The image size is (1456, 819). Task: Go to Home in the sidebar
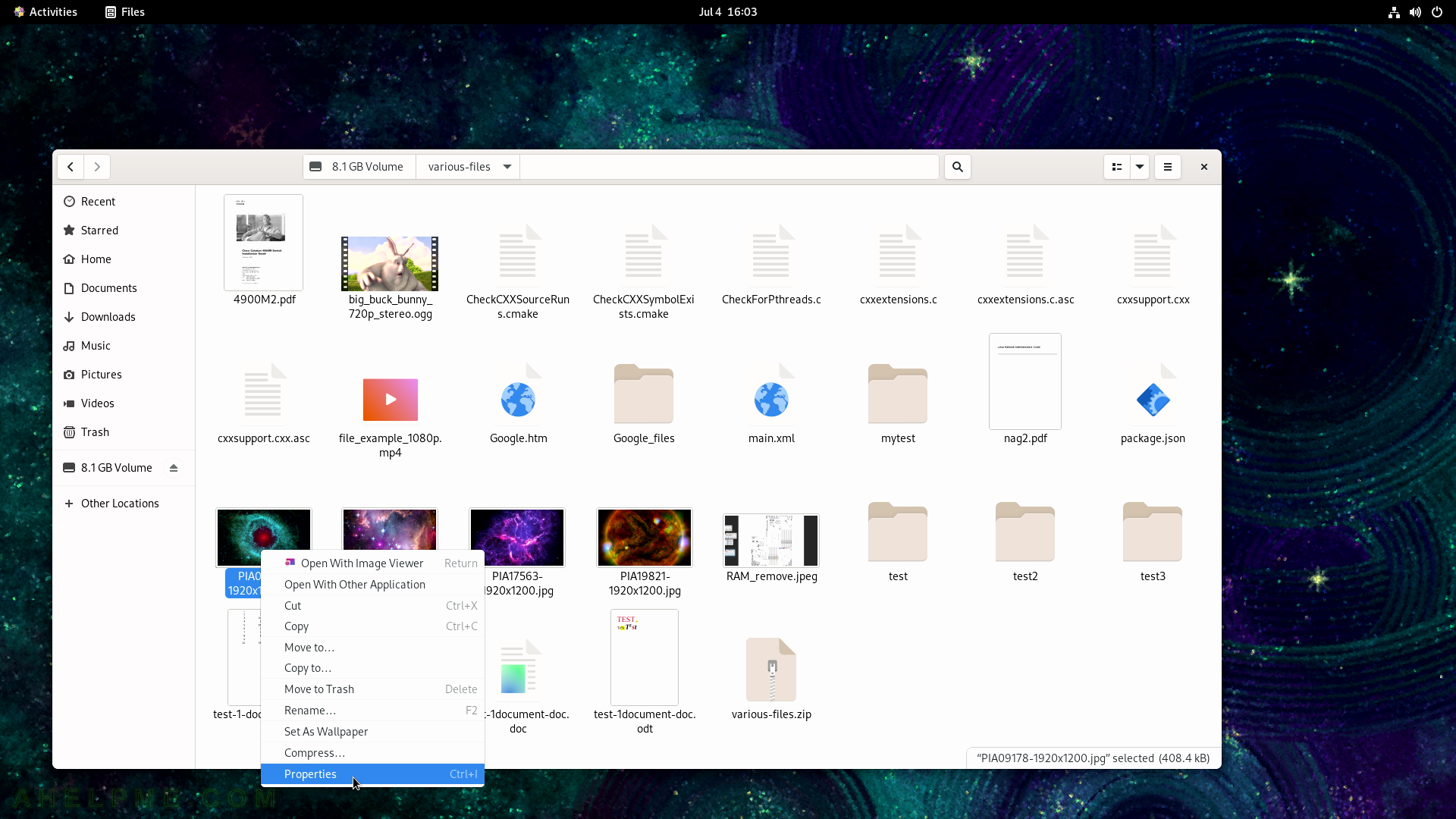click(x=124, y=259)
